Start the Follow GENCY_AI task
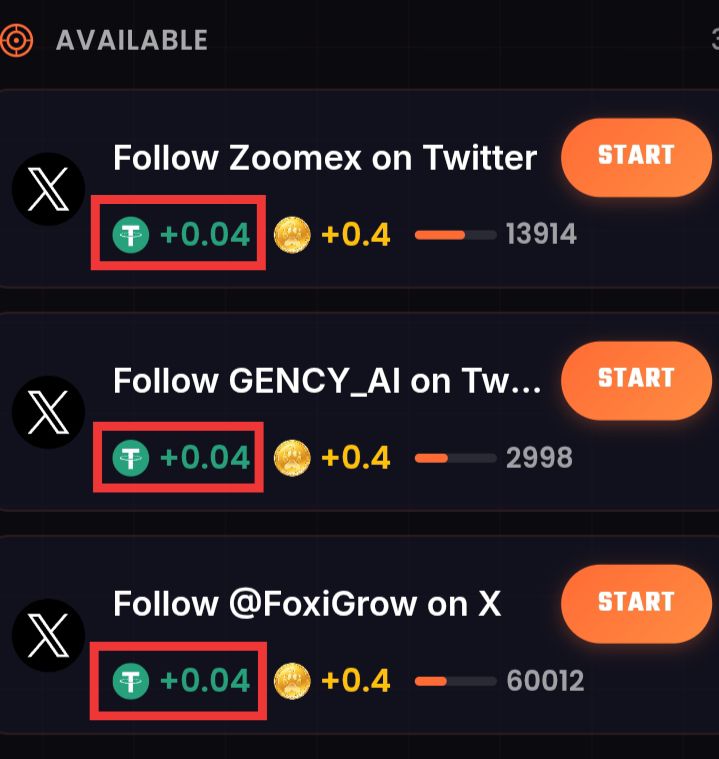The image size is (719, 759). coord(636,380)
